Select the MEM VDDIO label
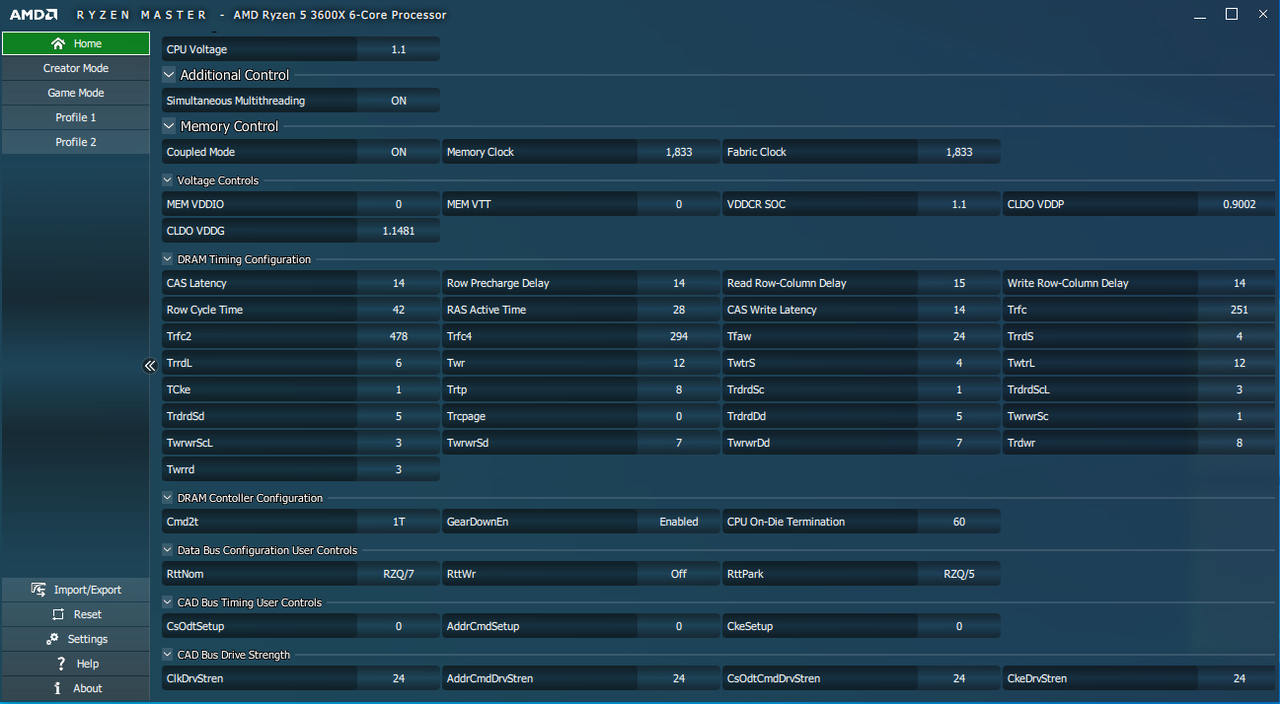This screenshot has height=704, width=1280. click(x=196, y=204)
